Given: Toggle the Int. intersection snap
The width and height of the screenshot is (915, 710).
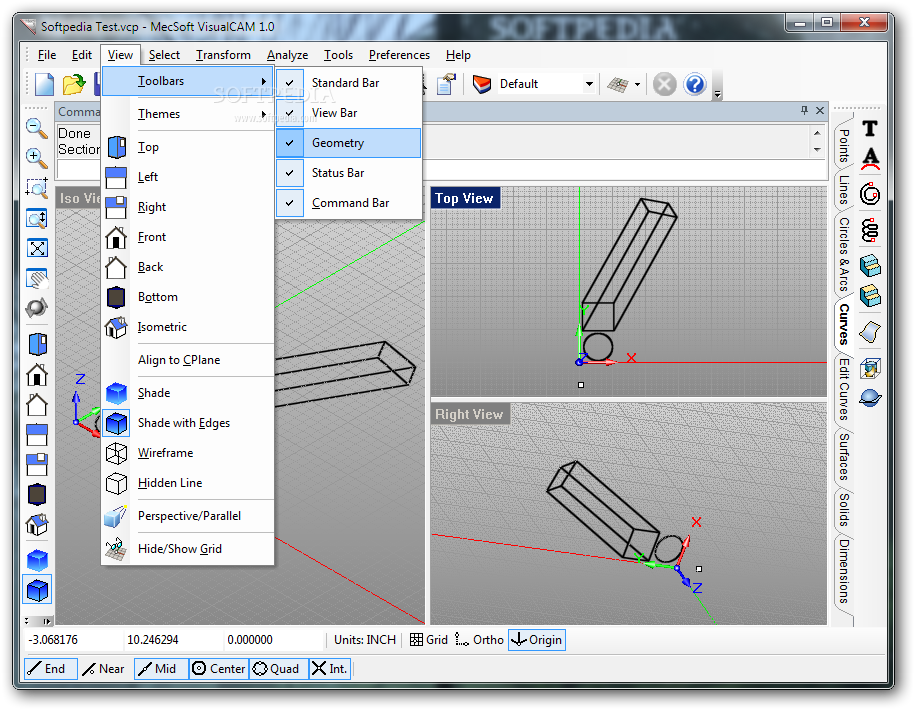Looking at the screenshot, I should pos(330,669).
